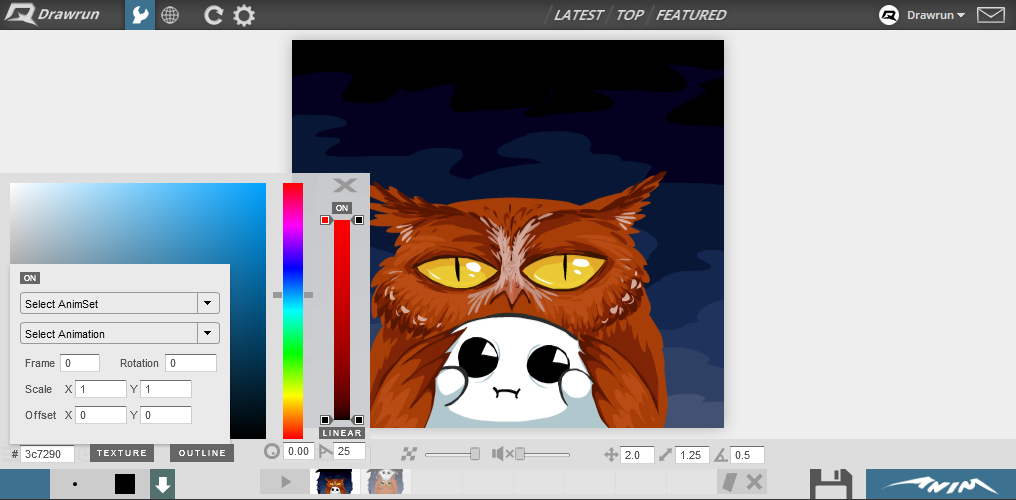
Task: Click the TEXTURE button
Action: [x=122, y=453]
